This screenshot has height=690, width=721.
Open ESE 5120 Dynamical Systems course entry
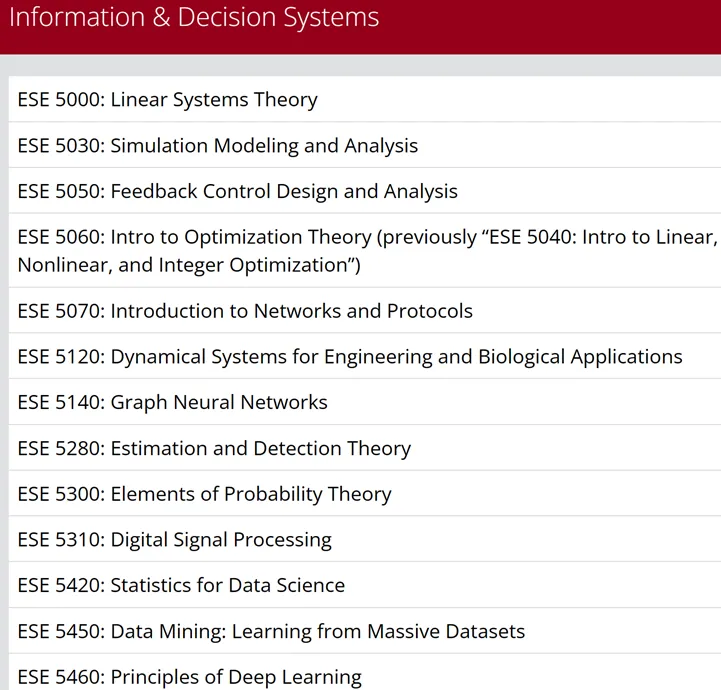pyautogui.click(x=365, y=356)
